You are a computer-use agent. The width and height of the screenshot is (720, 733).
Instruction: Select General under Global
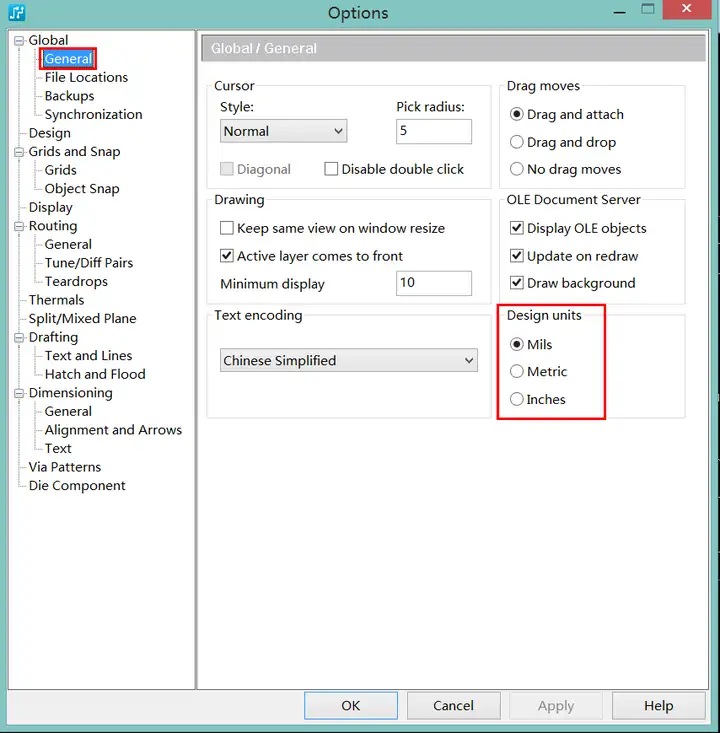[68, 58]
